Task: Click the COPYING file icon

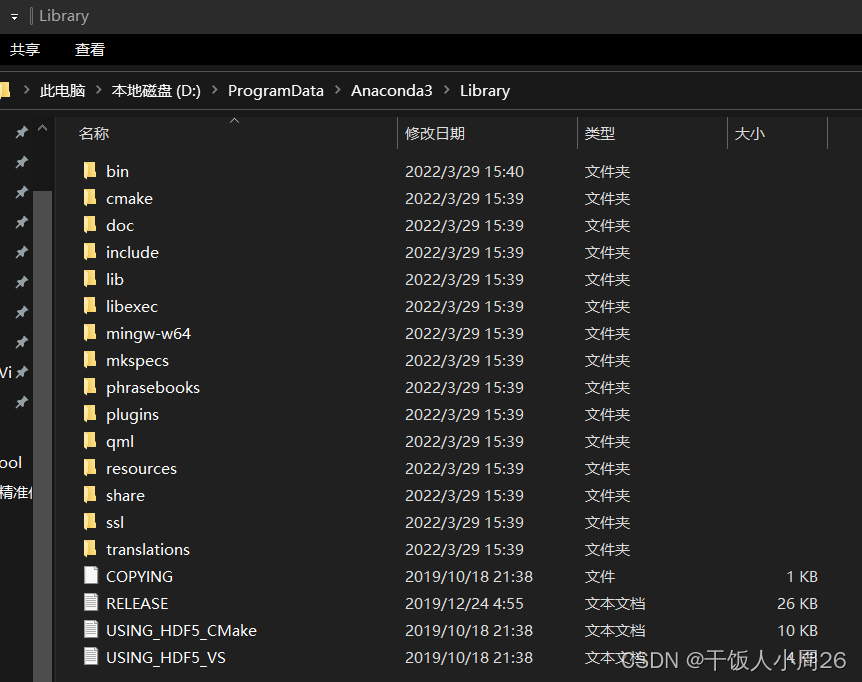Action: tap(91, 575)
